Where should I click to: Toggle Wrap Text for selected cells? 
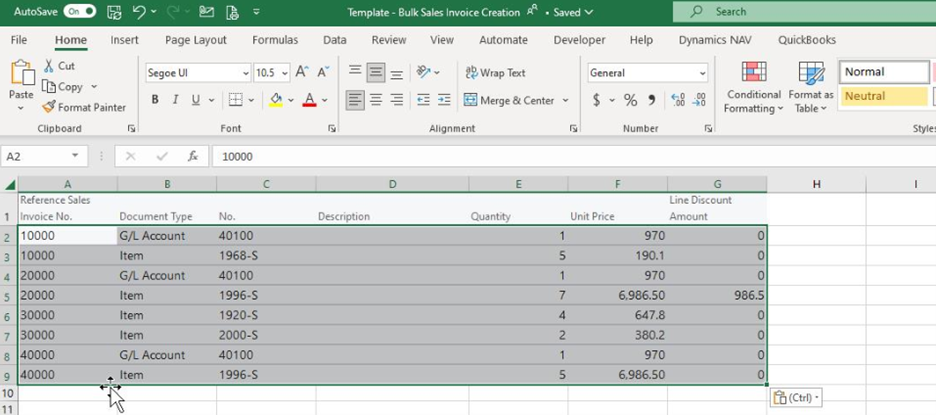coord(495,73)
